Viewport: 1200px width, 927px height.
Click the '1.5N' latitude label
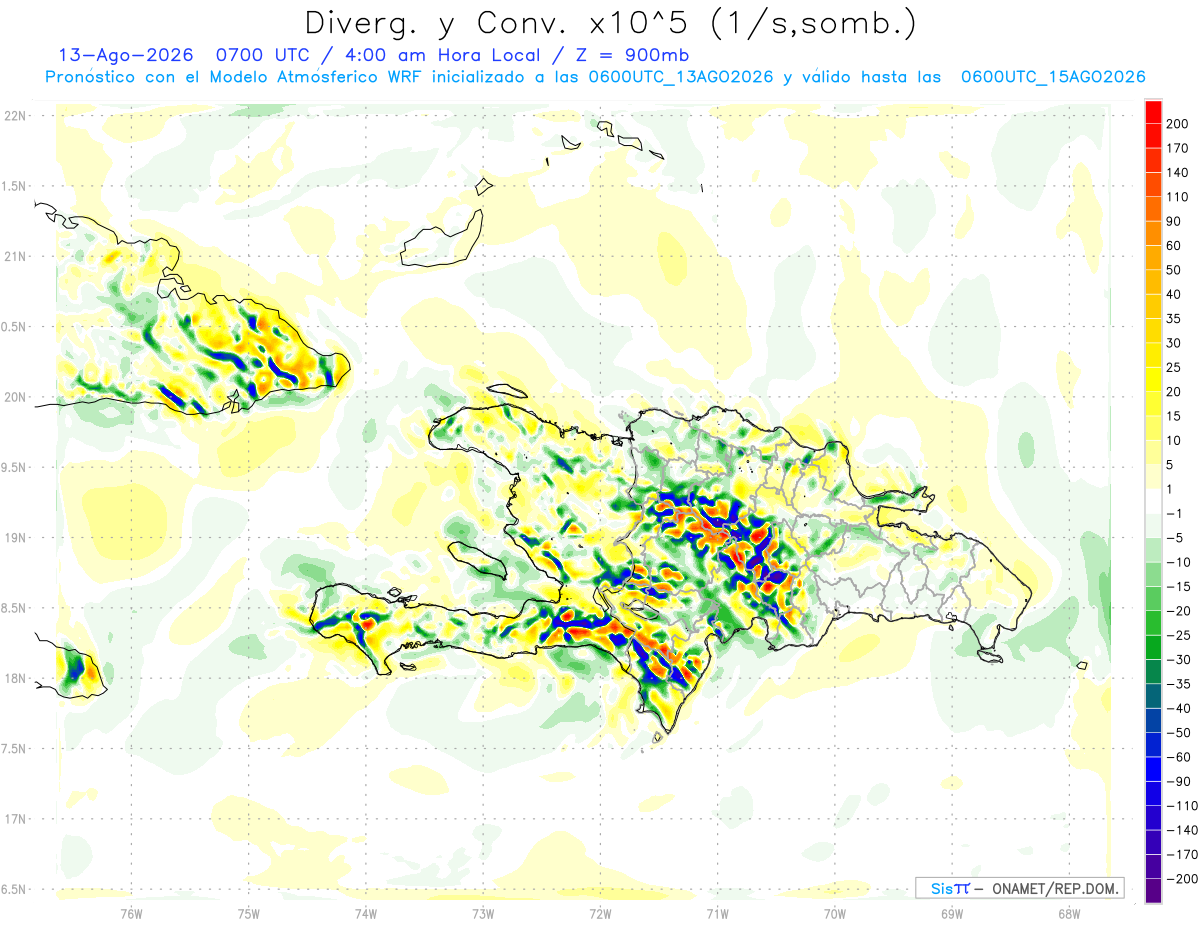[14, 186]
